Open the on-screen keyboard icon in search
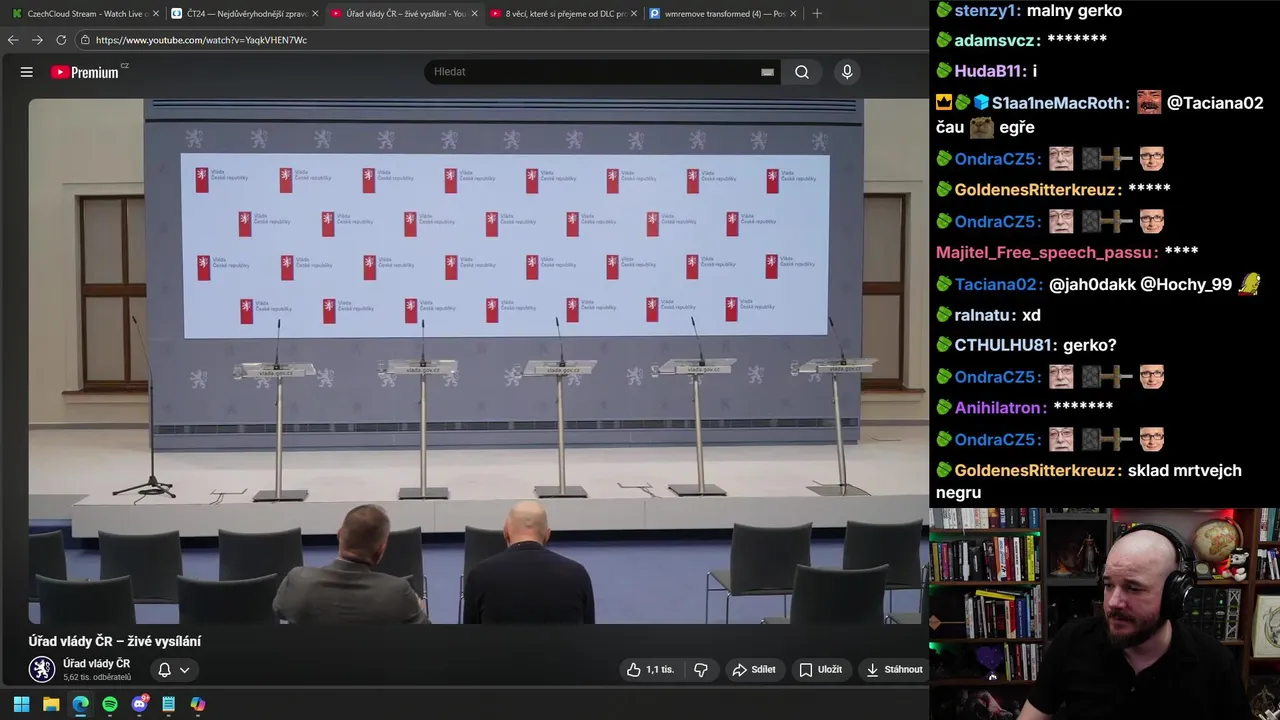The width and height of the screenshot is (1280, 720). 767,72
